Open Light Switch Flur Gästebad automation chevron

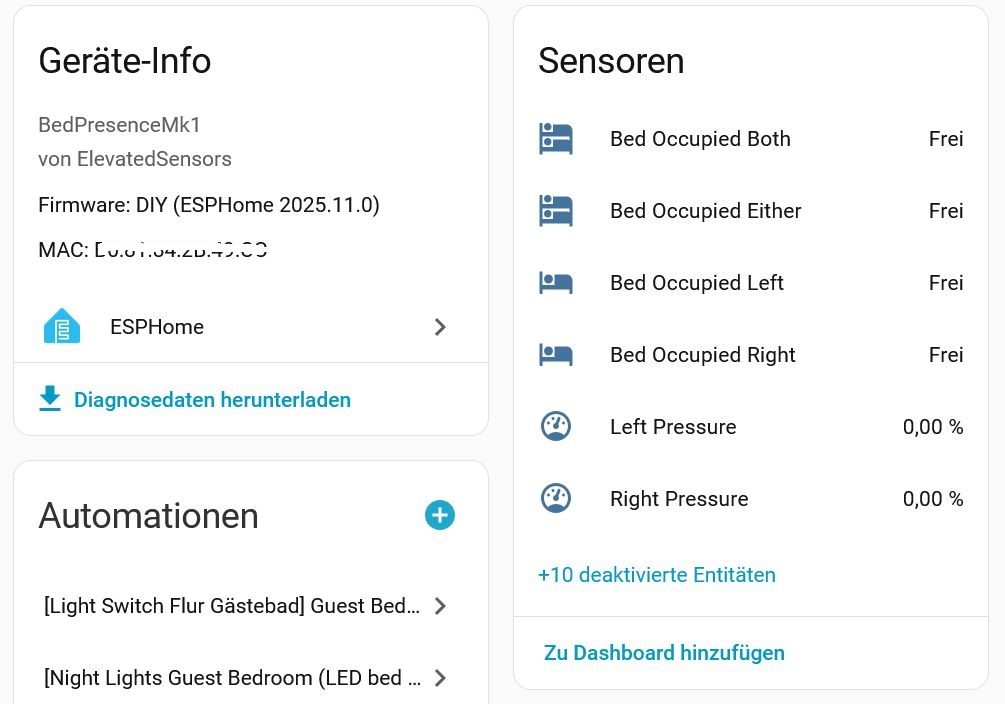coord(440,606)
